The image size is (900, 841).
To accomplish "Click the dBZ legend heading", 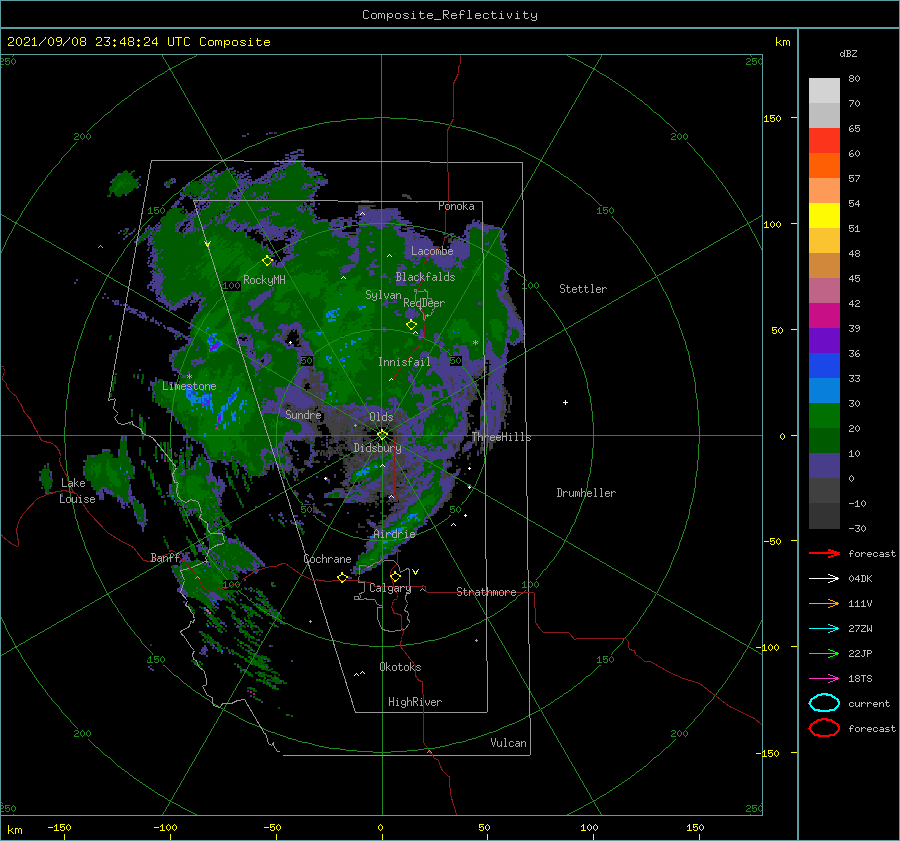I will click(848, 53).
